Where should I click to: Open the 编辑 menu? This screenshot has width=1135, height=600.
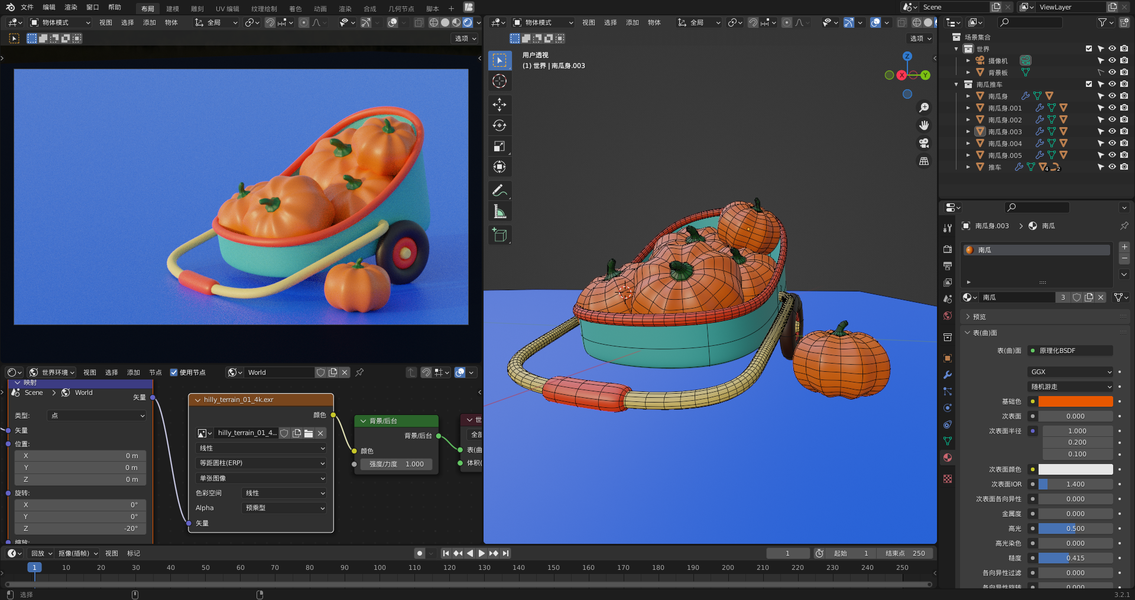[48, 7]
